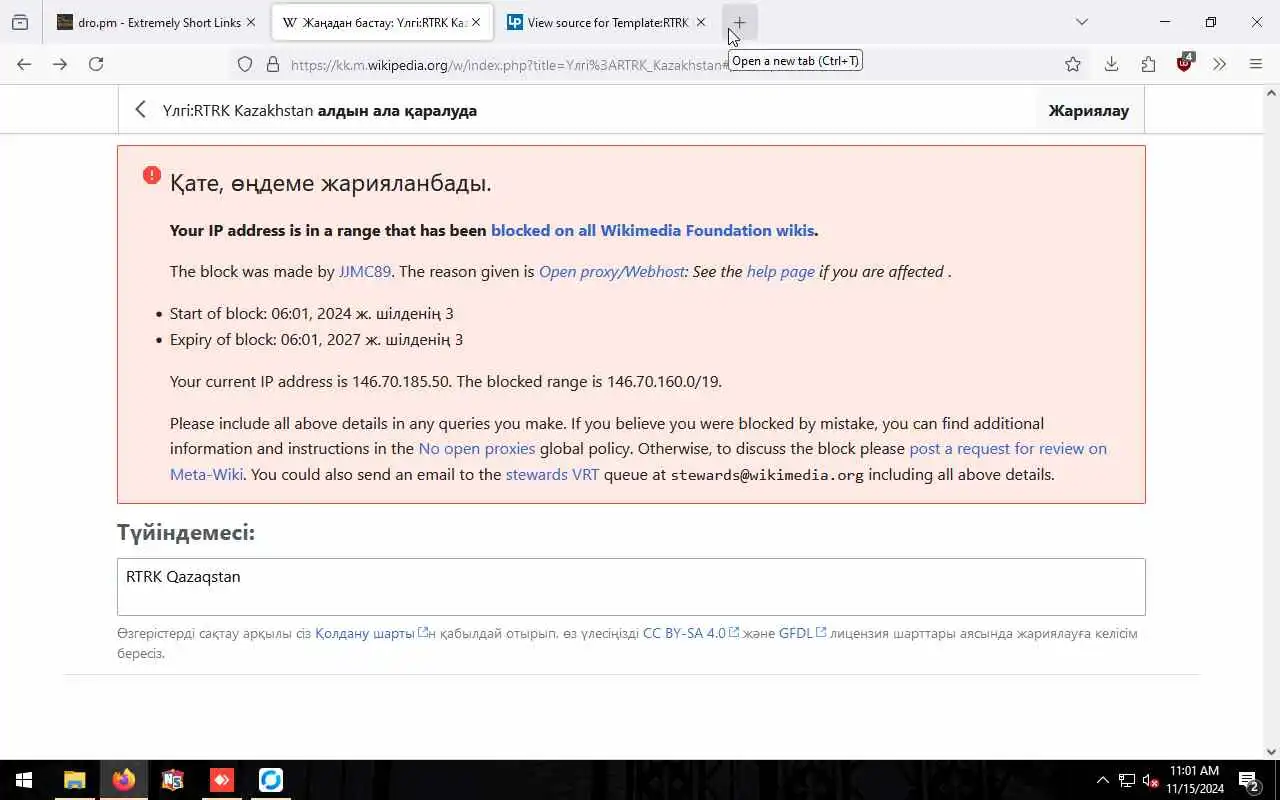1280x800 pixels.
Task: Open the Қолдану шарттары terms link
Action: (x=371, y=633)
